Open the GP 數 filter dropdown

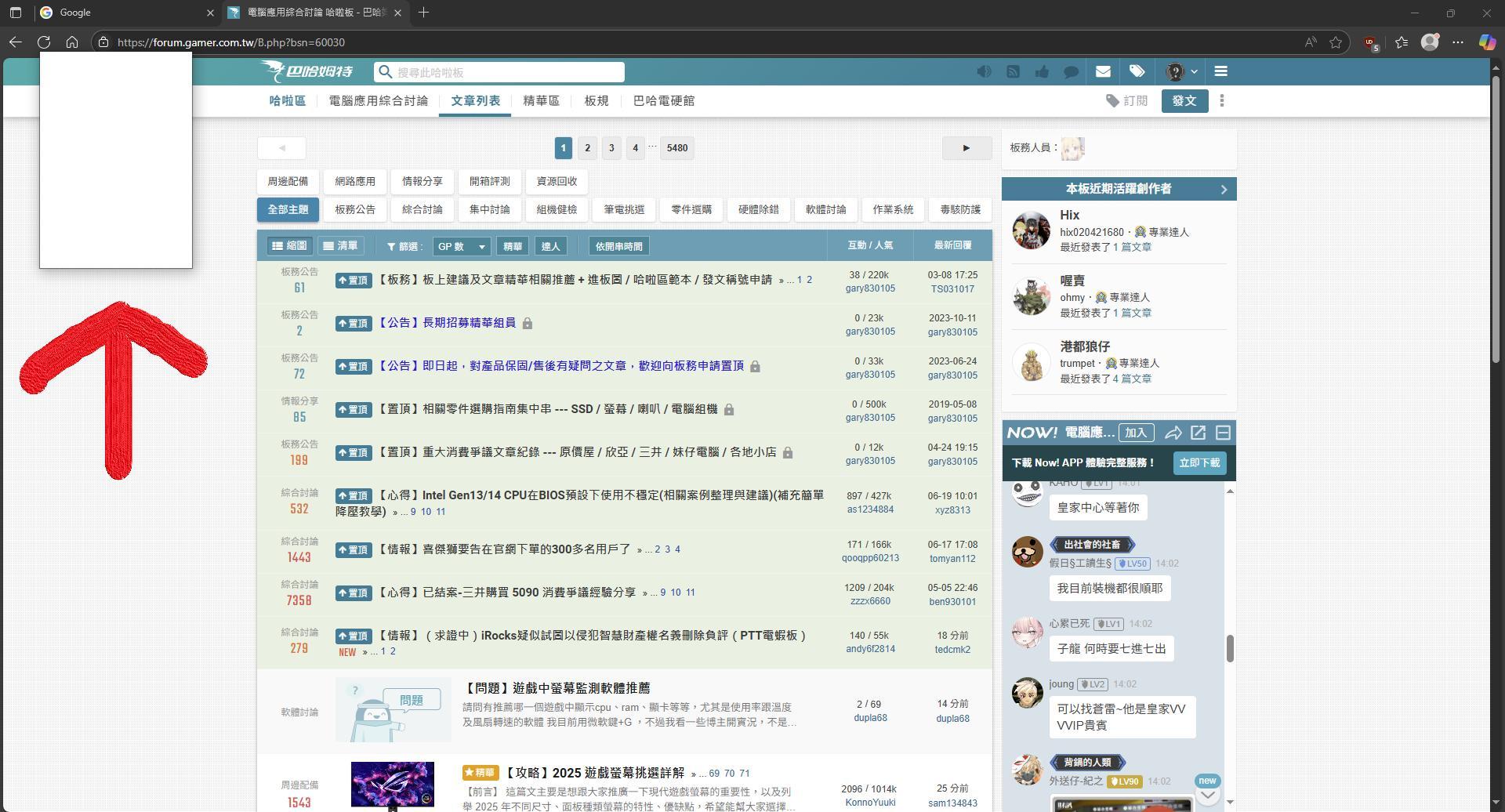[462, 246]
